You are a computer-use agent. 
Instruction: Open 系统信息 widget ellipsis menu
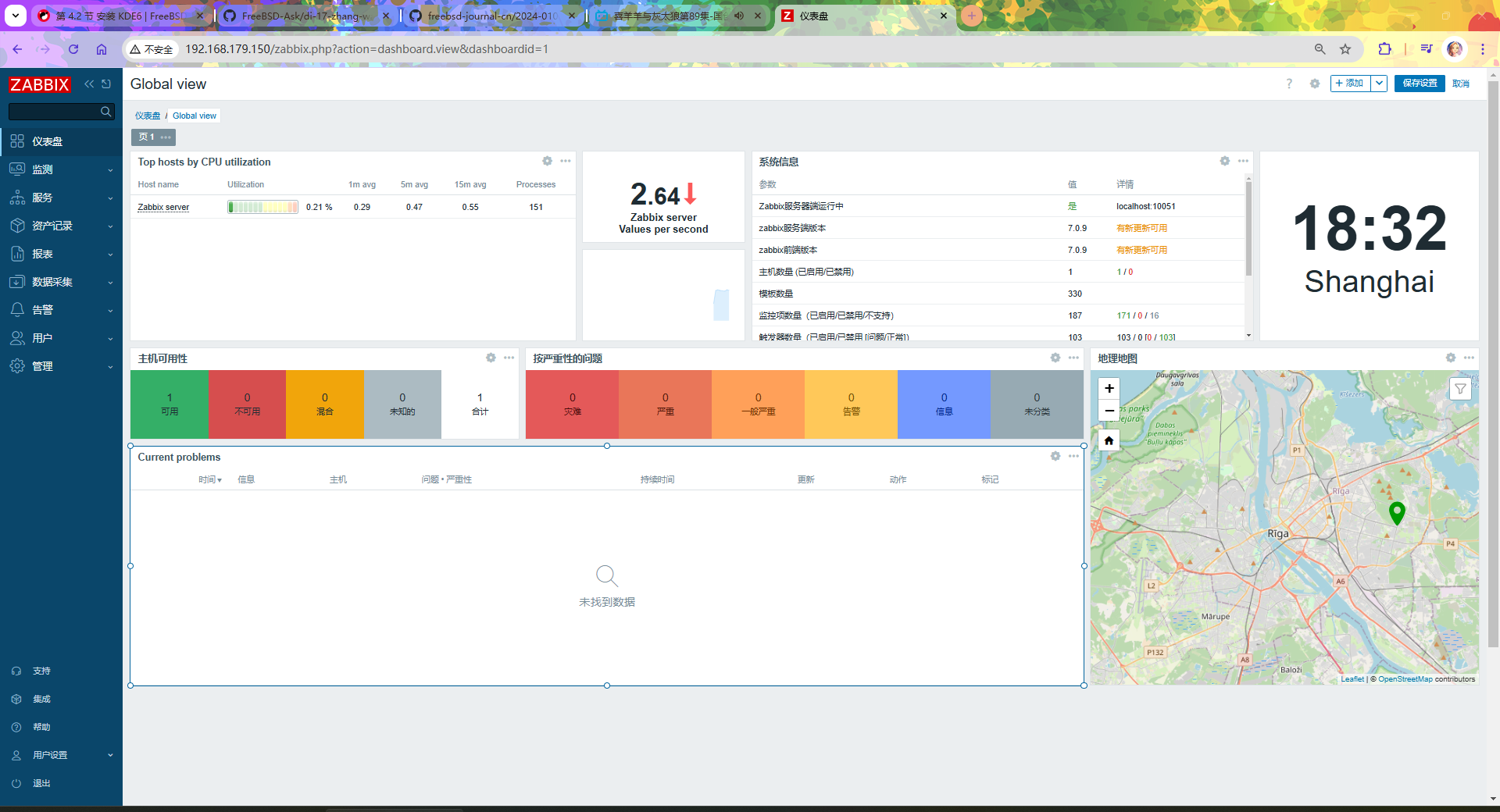click(1243, 161)
